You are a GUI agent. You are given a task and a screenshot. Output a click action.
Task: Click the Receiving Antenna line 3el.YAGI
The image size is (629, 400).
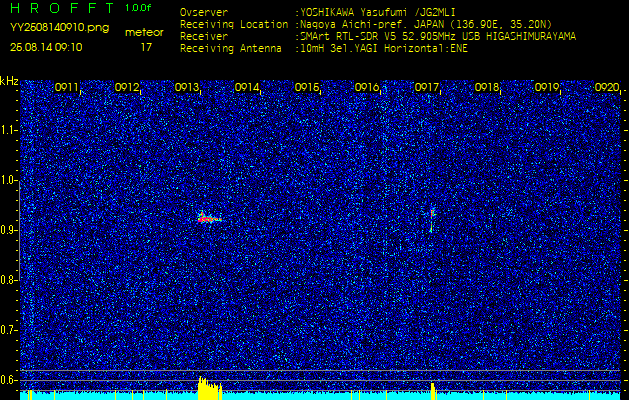click(324, 49)
